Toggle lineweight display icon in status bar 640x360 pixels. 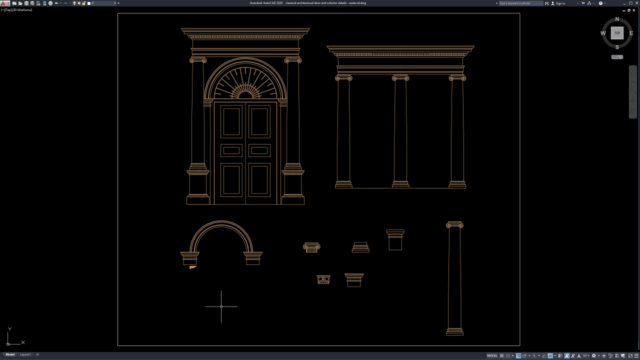click(560, 356)
